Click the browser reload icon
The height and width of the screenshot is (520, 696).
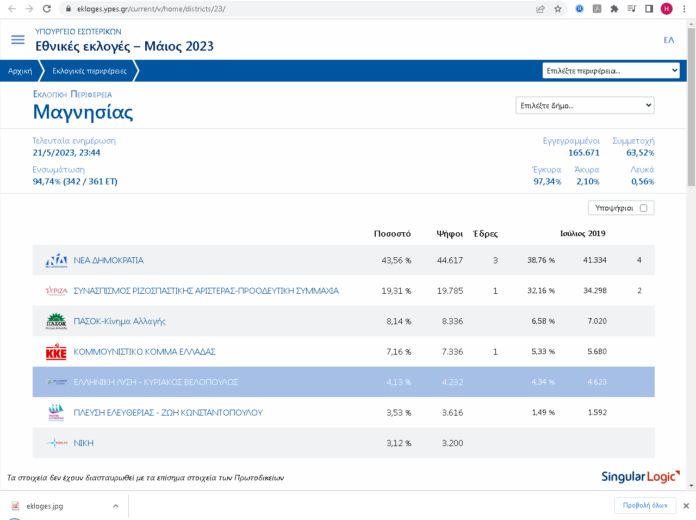click(x=46, y=9)
